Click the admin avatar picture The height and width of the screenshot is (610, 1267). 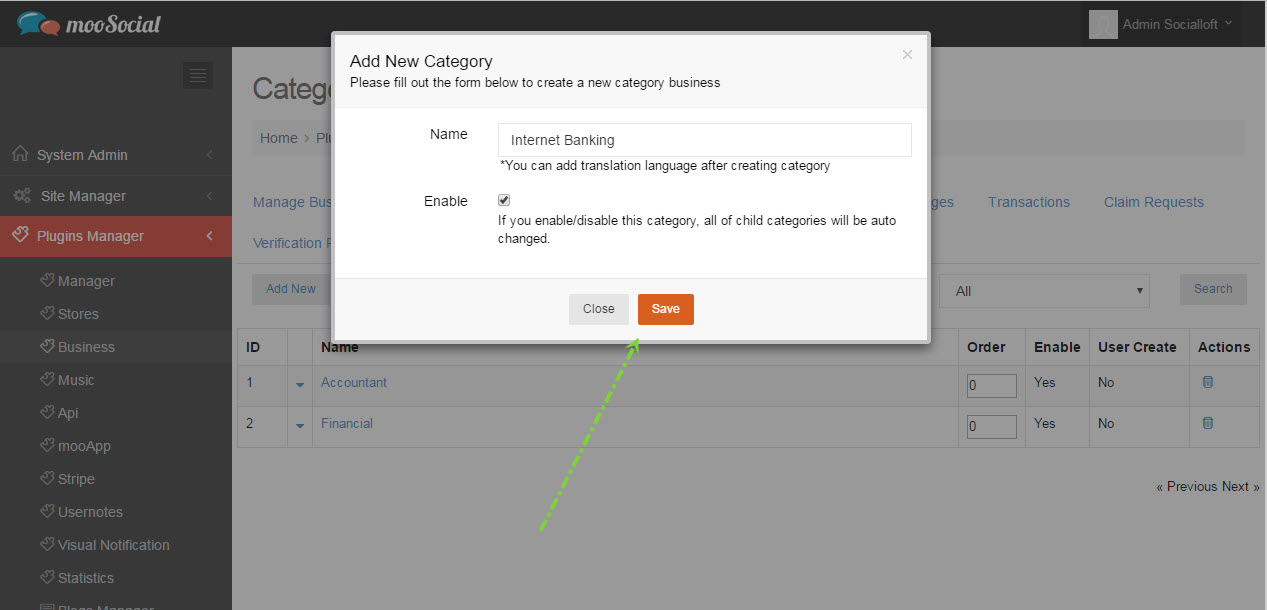tap(1103, 24)
